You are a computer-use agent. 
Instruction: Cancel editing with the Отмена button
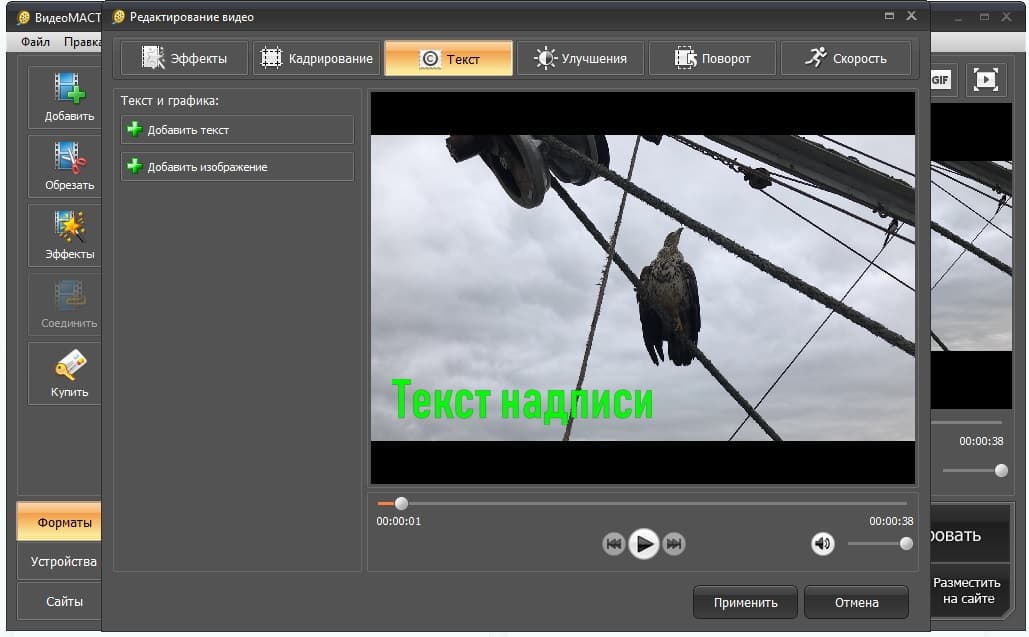coord(856,602)
